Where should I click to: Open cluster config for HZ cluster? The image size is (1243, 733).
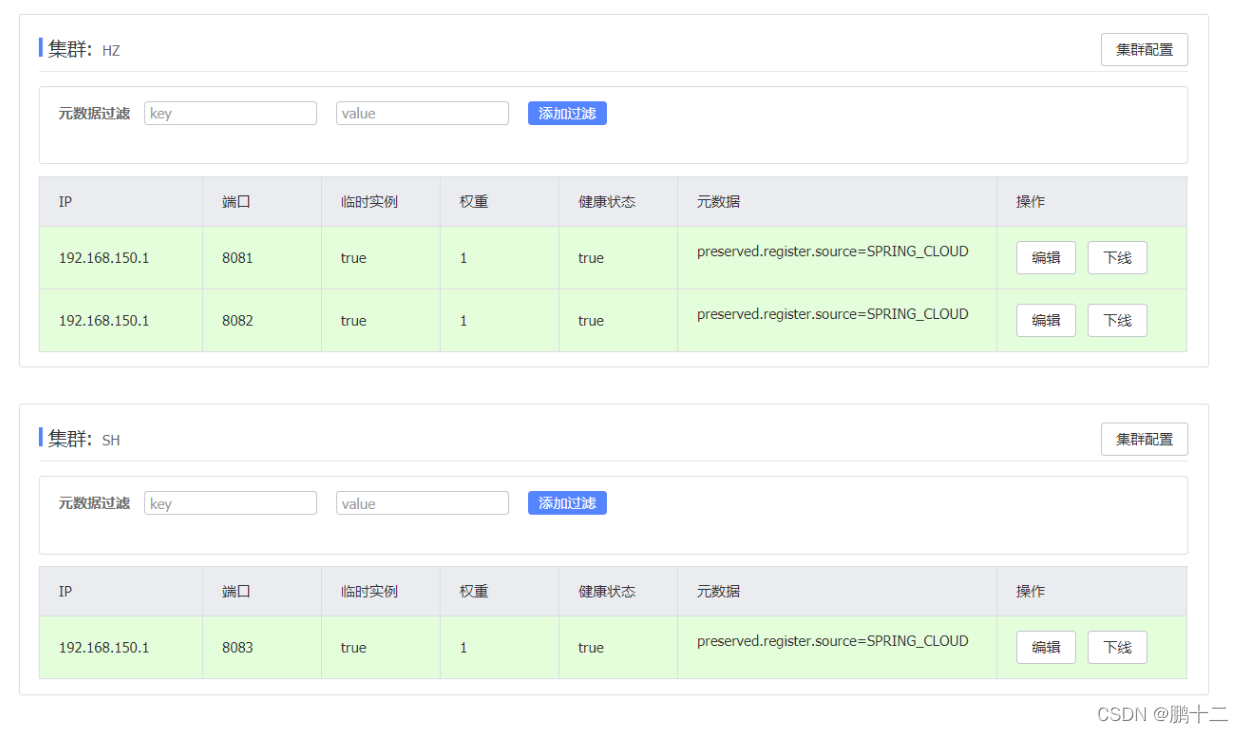[x=1144, y=49]
